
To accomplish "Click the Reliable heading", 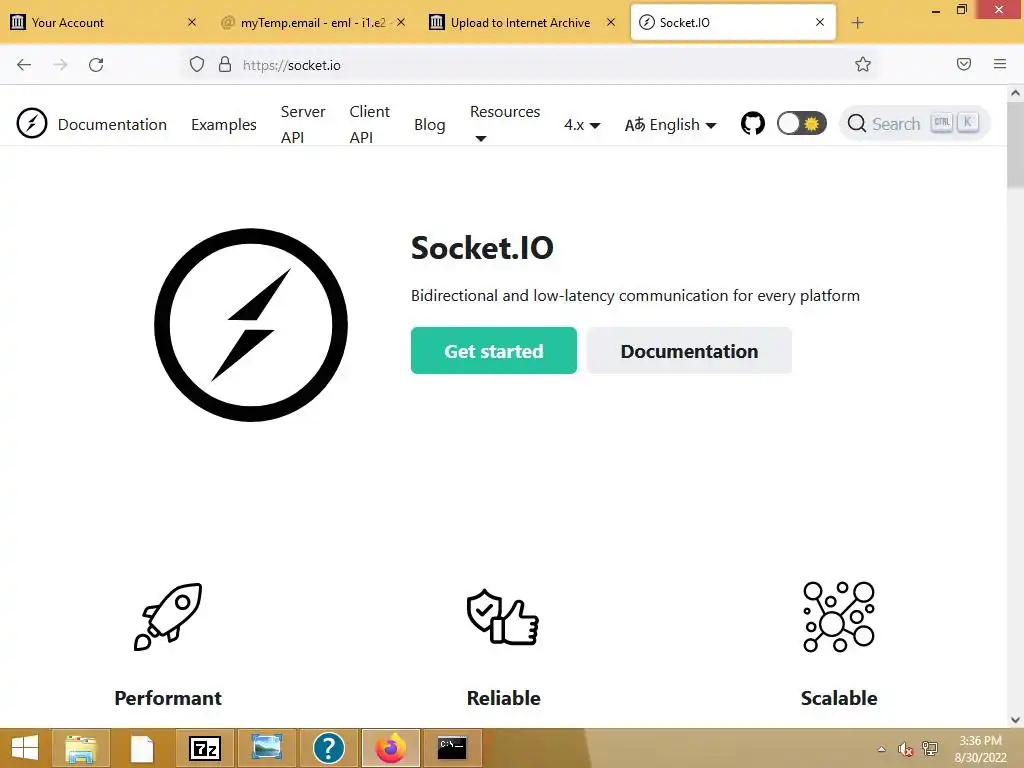I will (x=504, y=697).
